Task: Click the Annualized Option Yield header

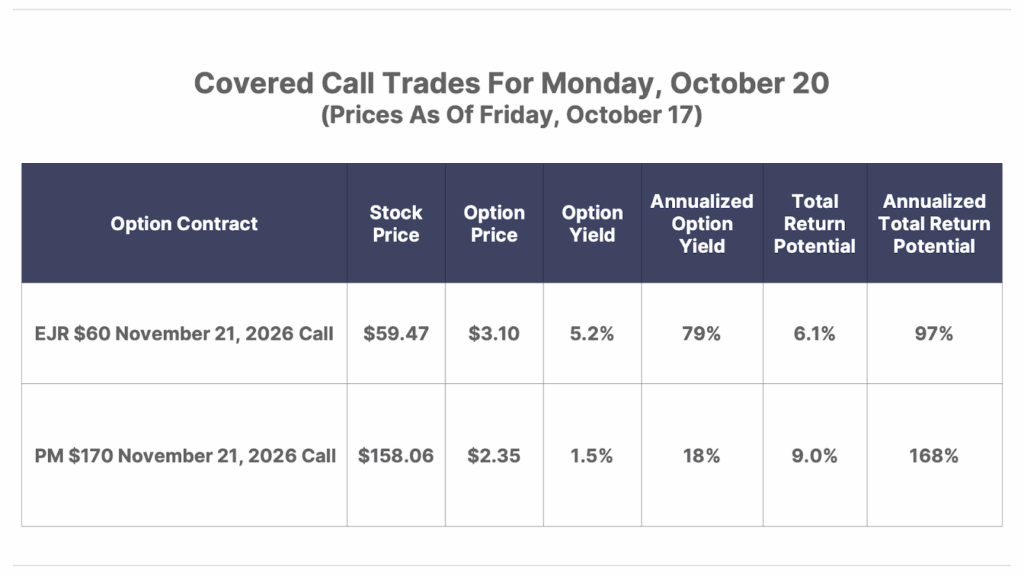Action: click(x=702, y=224)
